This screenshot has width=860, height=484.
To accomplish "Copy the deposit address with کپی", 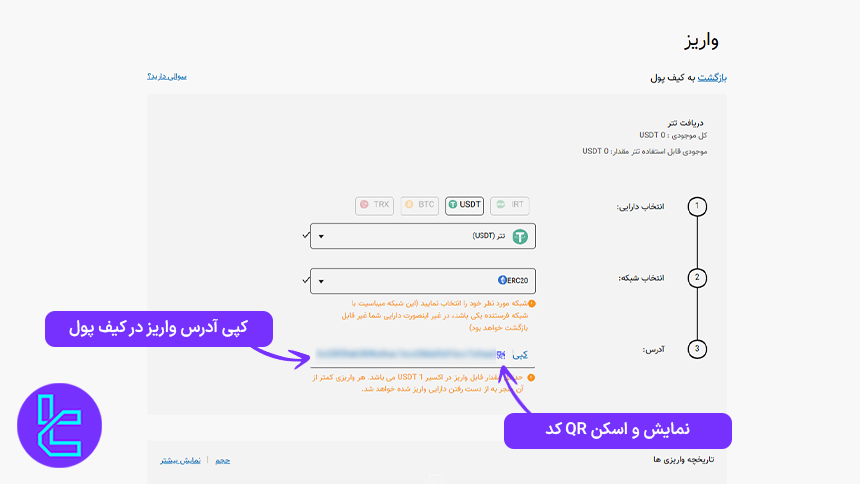I will coord(520,355).
